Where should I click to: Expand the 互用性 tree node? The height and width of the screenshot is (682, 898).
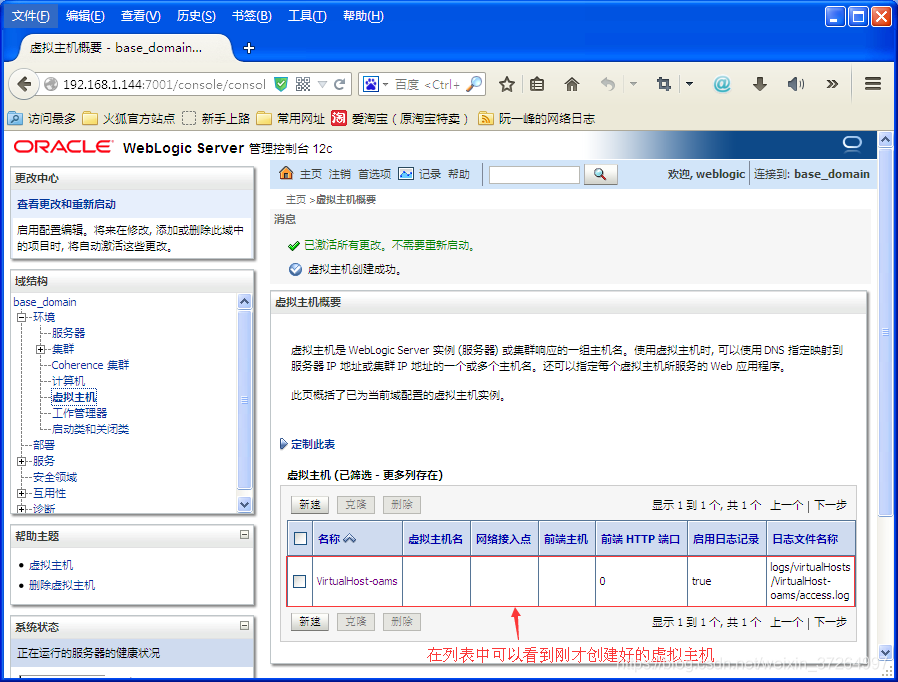tap(21, 494)
